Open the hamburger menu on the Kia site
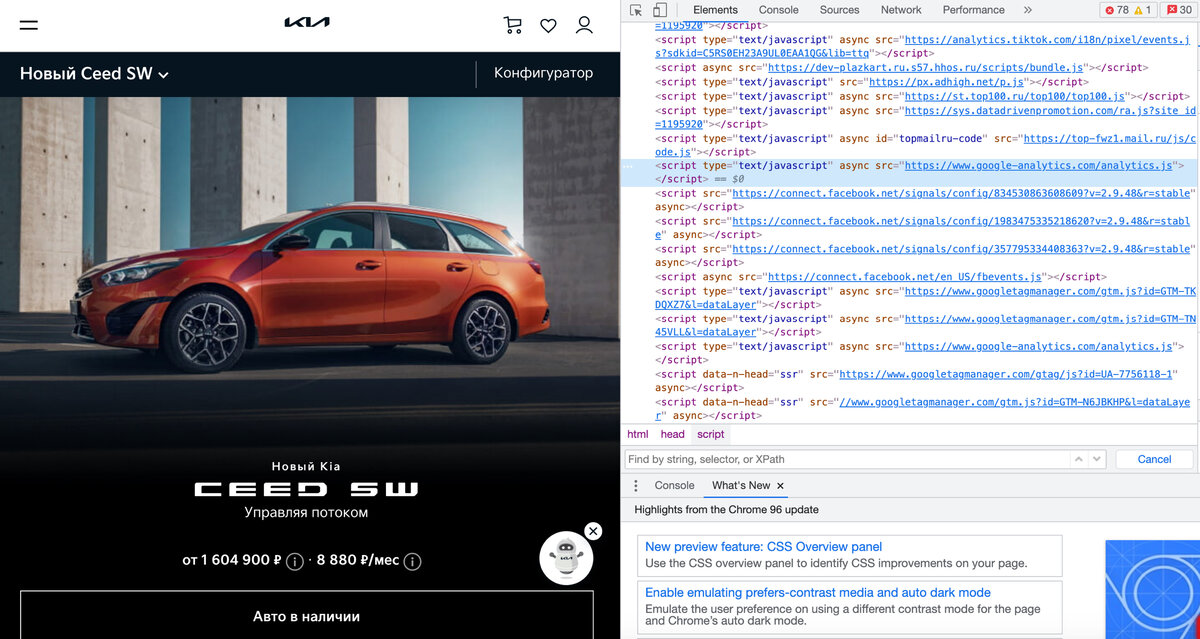Screen dimensions: 1200x639 tap(29, 25)
